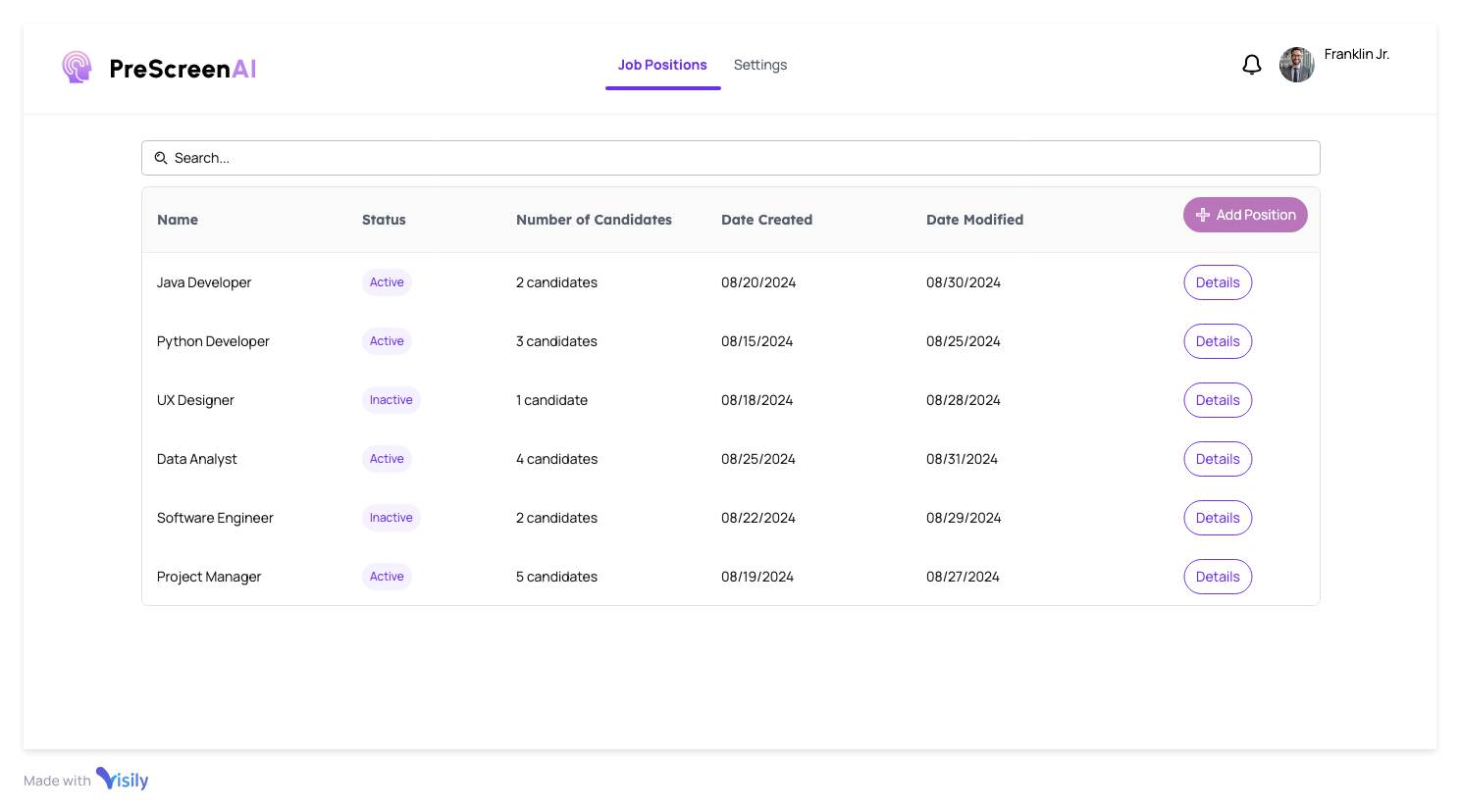Click the PreScreenAI brain logo icon
The height and width of the screenshot is (812, 1460).
(x=77, y=66)
